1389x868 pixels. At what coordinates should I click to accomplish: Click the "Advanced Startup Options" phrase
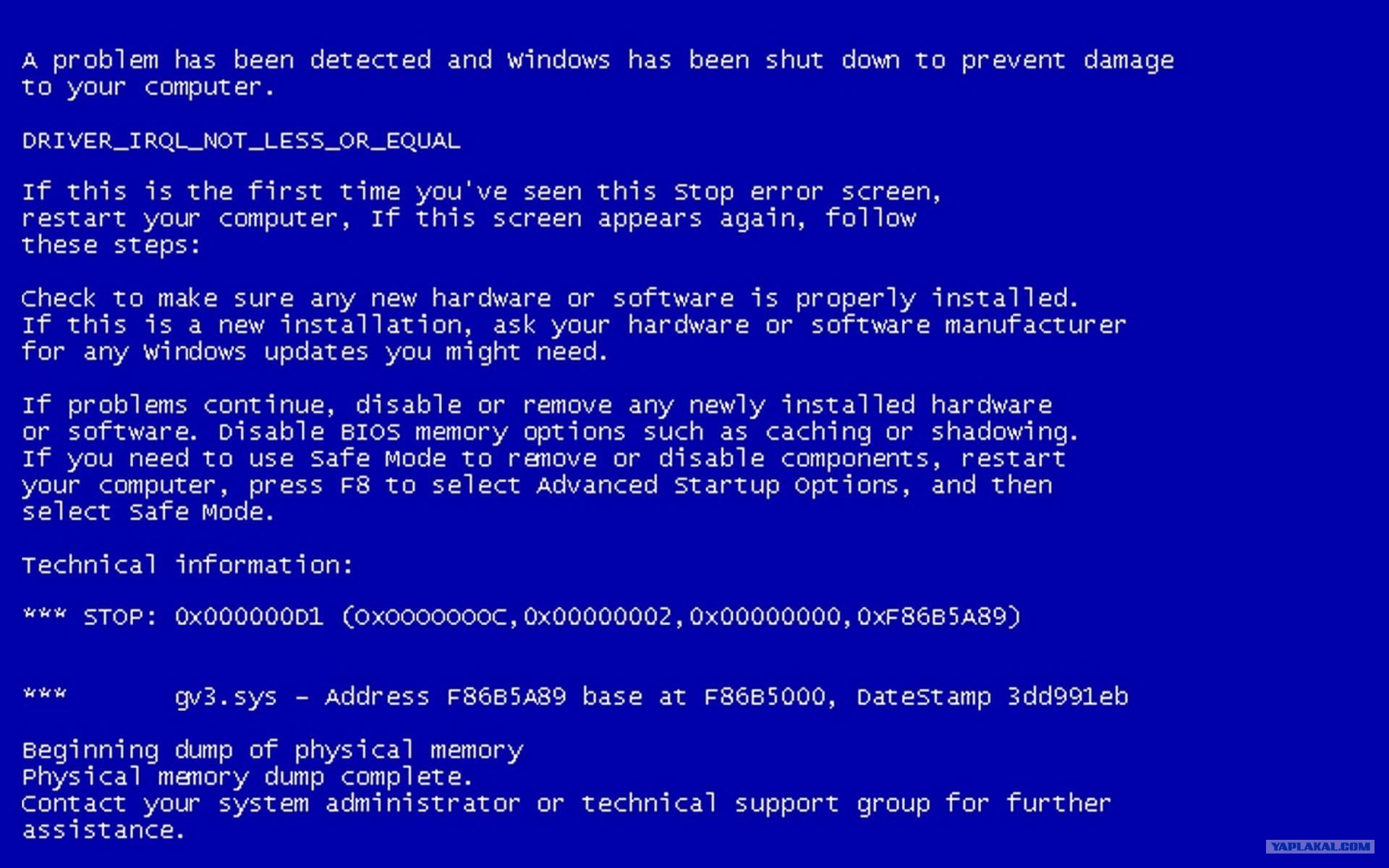click(717, 485)
